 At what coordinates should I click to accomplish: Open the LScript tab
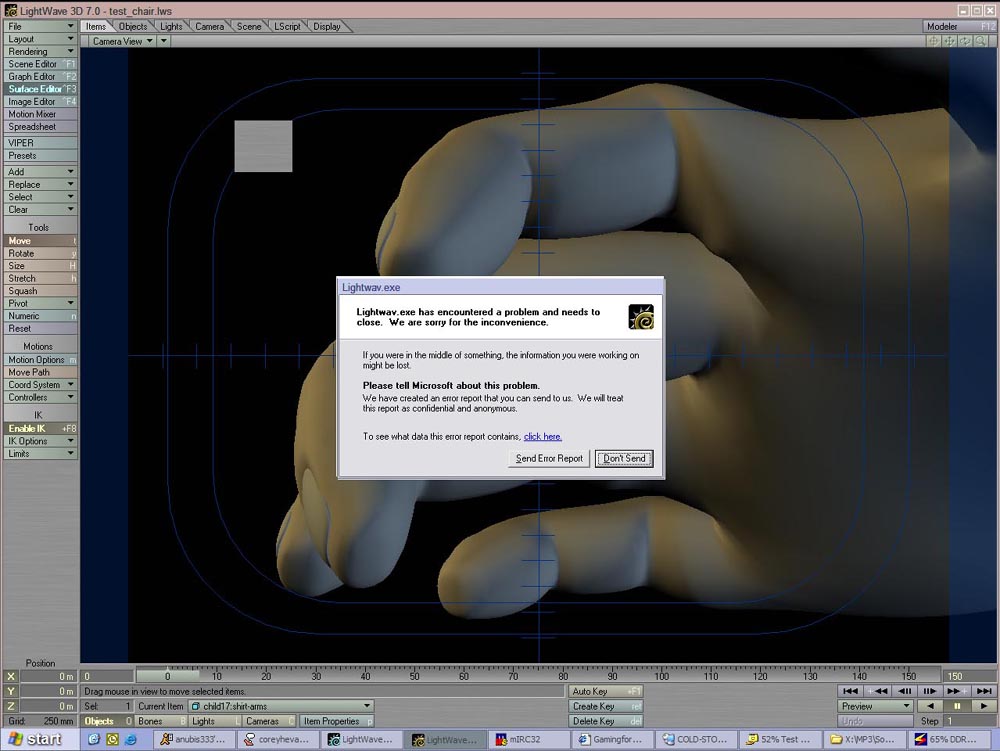287,26
